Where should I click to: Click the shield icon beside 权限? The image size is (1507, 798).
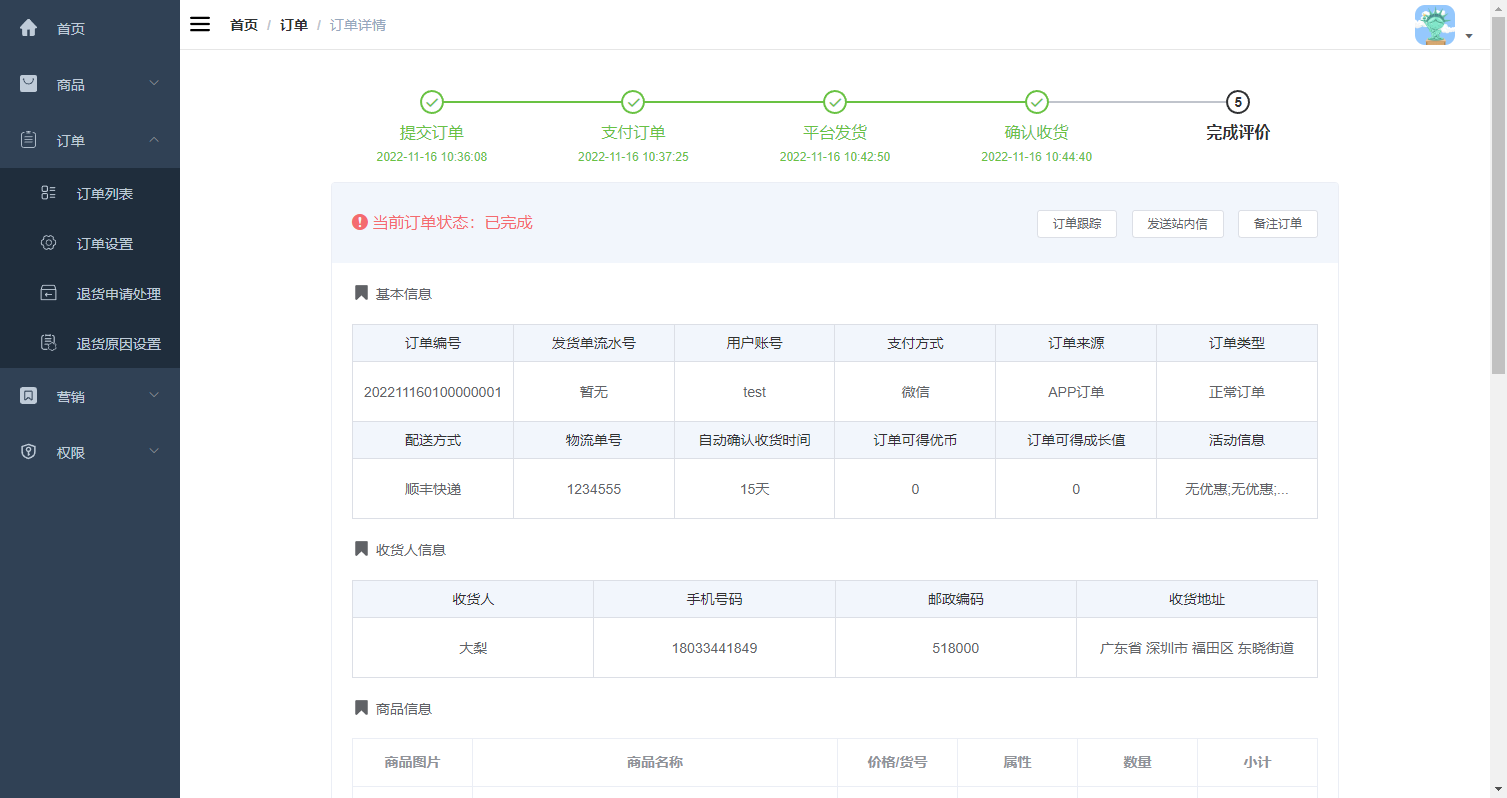coord(29,452)
